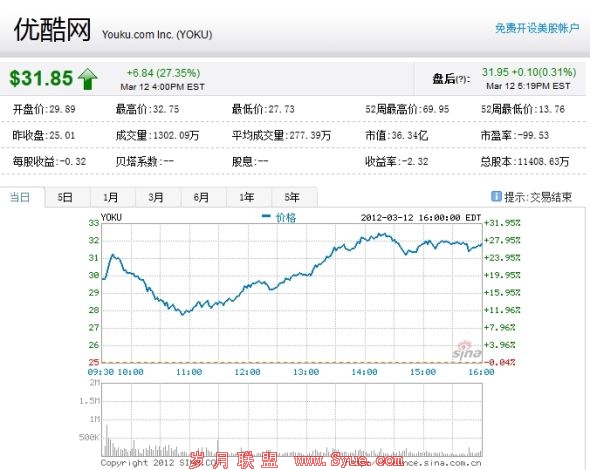Viewport: 590px width, 470px height.
Task: Click the after-hours 31.95 +0.10(0.31%) value
Action: pyautogui.click(x=529, y=72)
